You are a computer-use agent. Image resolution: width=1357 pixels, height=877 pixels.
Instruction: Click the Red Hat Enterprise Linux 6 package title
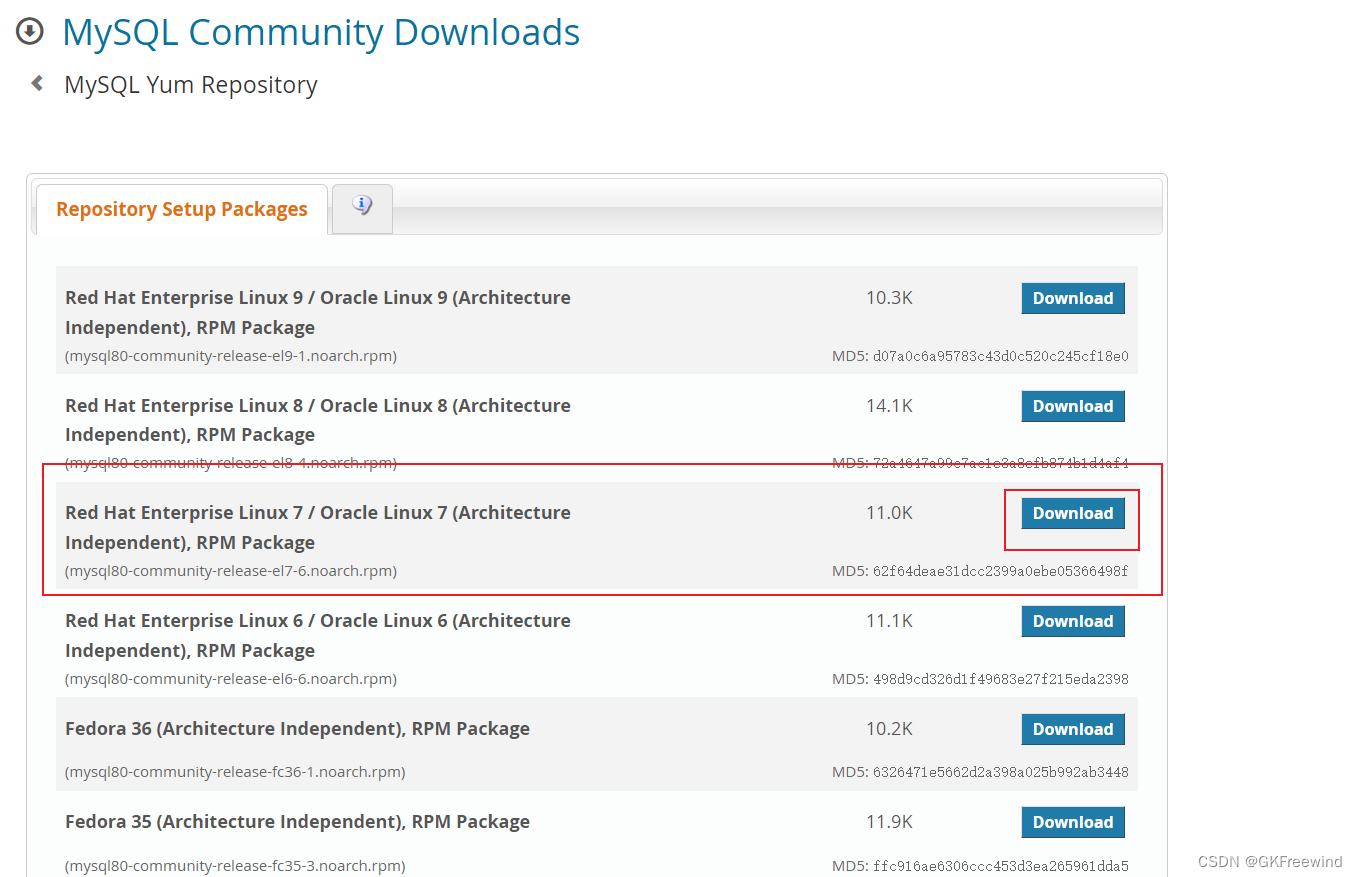[318, 635]
